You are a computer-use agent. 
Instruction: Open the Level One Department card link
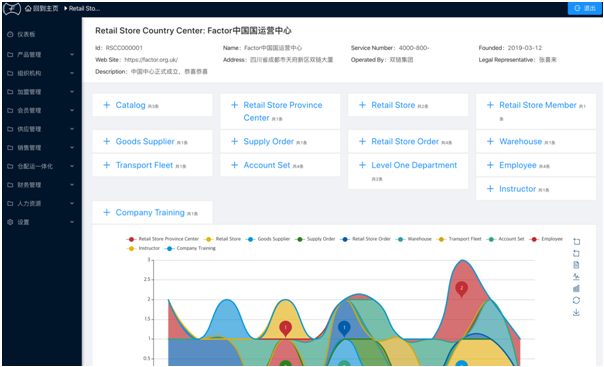click(414, 165)
